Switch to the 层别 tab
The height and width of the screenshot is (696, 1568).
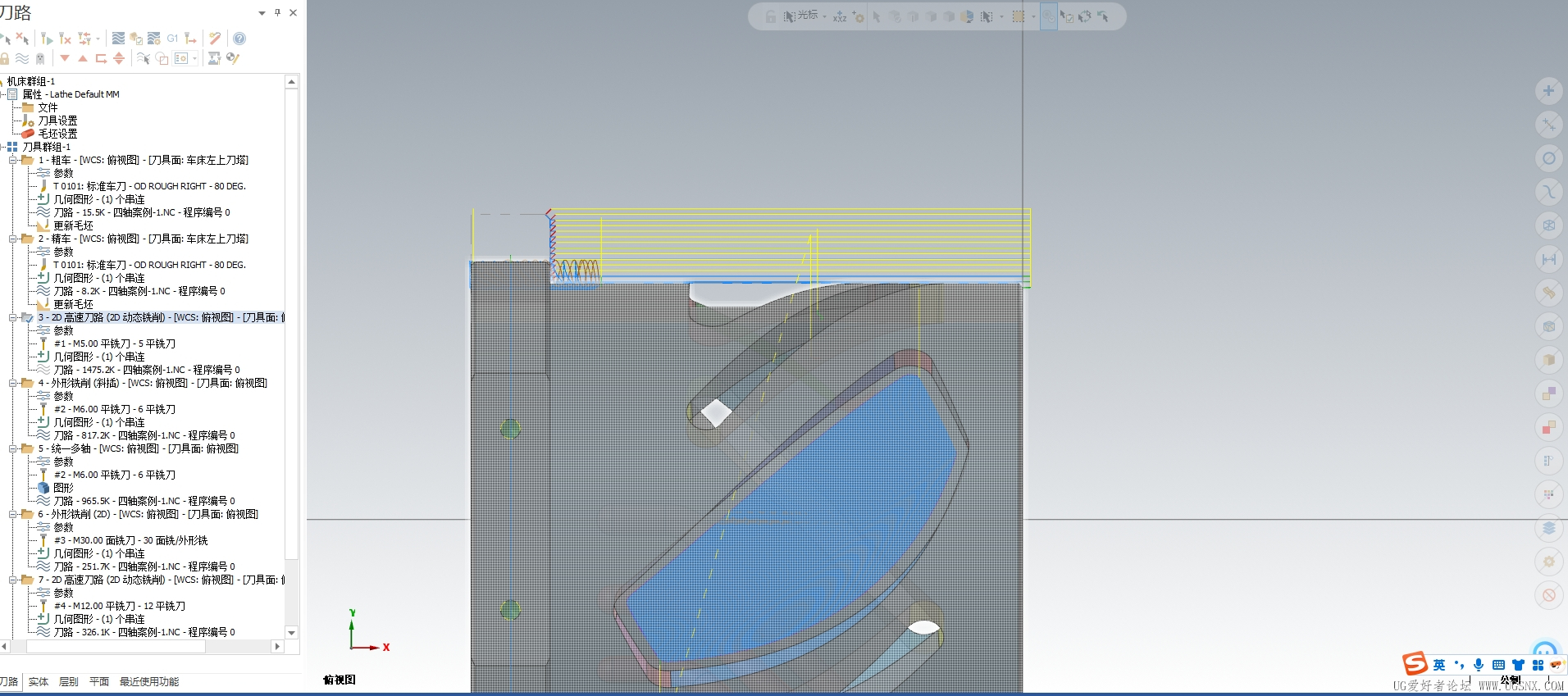[69, 681]
